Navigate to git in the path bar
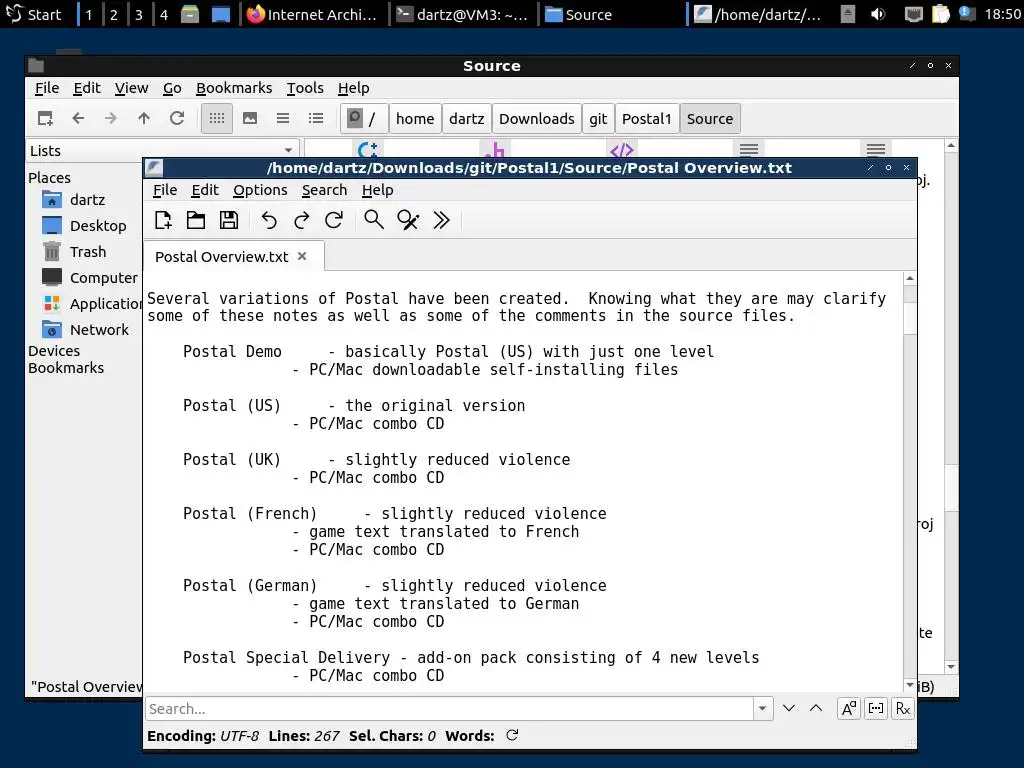 (598, 118)
